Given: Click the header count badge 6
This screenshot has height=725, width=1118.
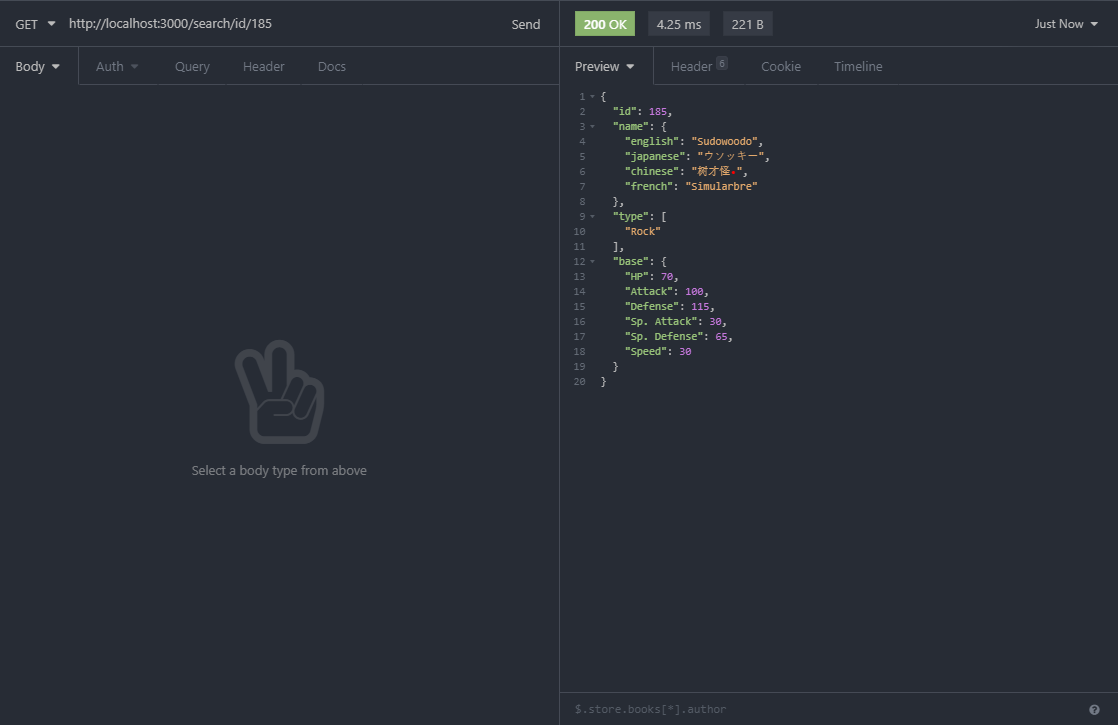Looking at the screenshot, I should [722, 63].
